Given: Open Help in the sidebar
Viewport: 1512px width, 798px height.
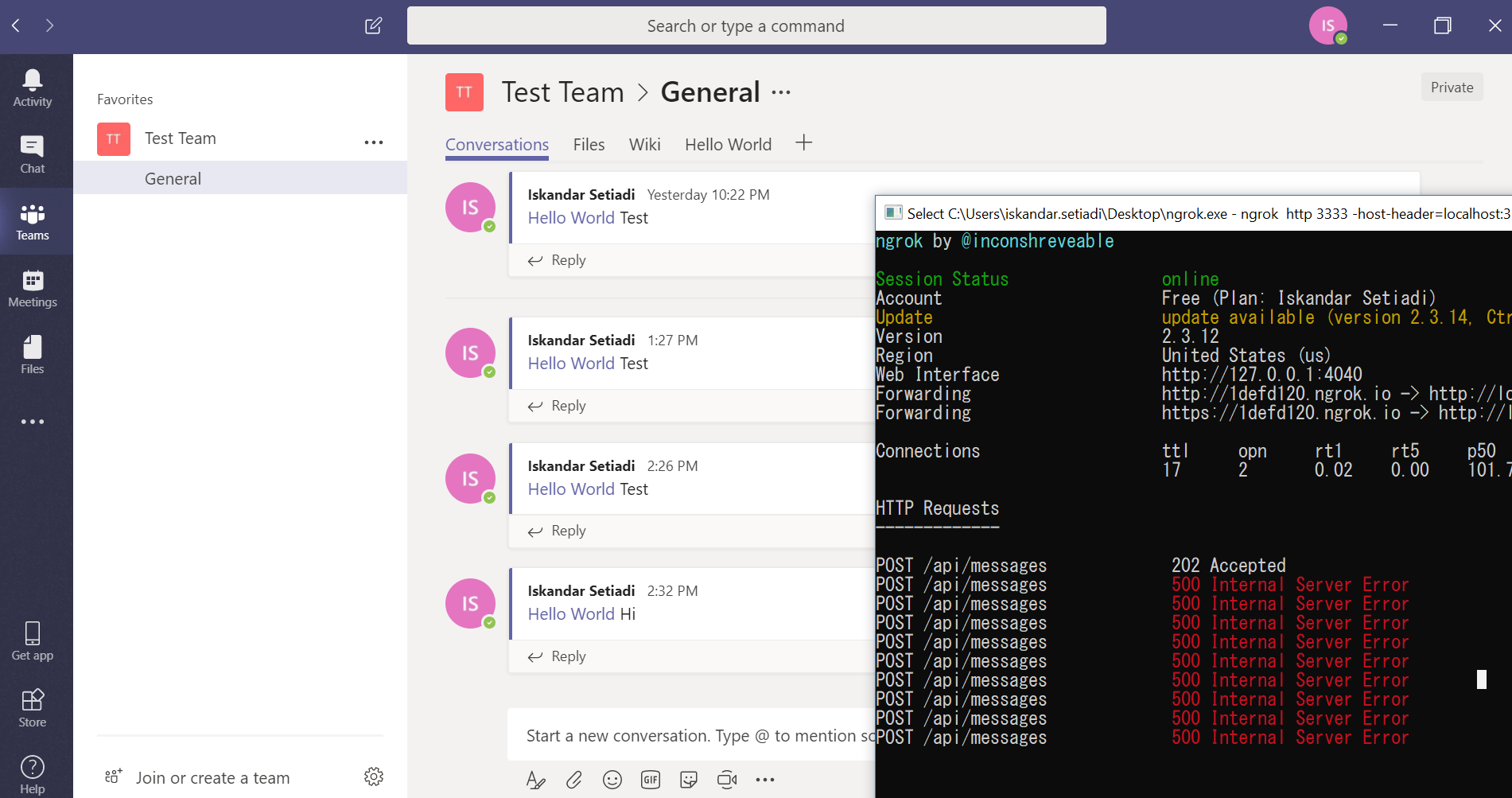Looking at the screenshot, I should point(33,774).
